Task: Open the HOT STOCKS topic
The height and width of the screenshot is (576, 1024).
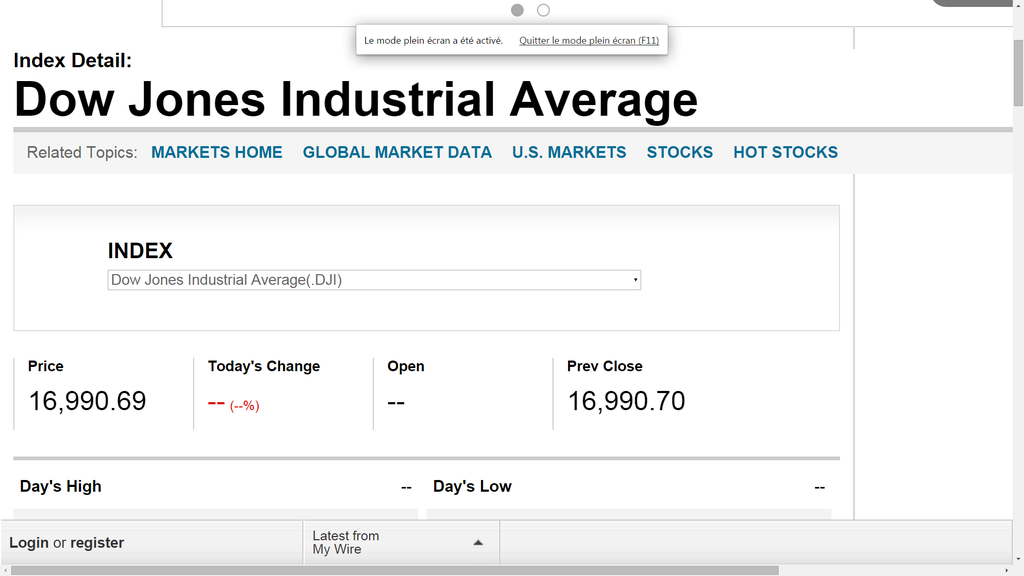Action: tap(786, 152)
